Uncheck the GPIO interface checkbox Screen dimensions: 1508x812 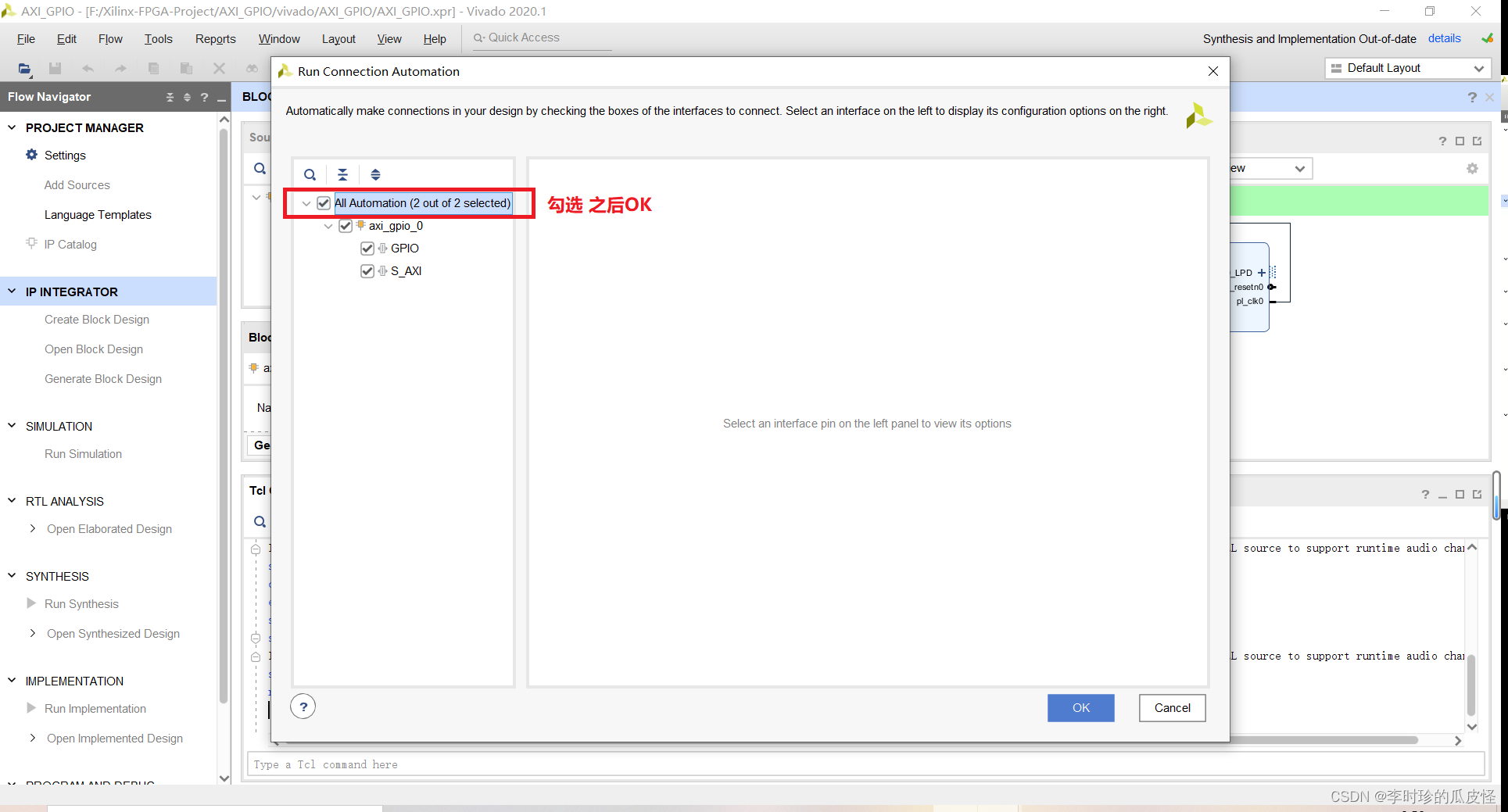[367, 249]
